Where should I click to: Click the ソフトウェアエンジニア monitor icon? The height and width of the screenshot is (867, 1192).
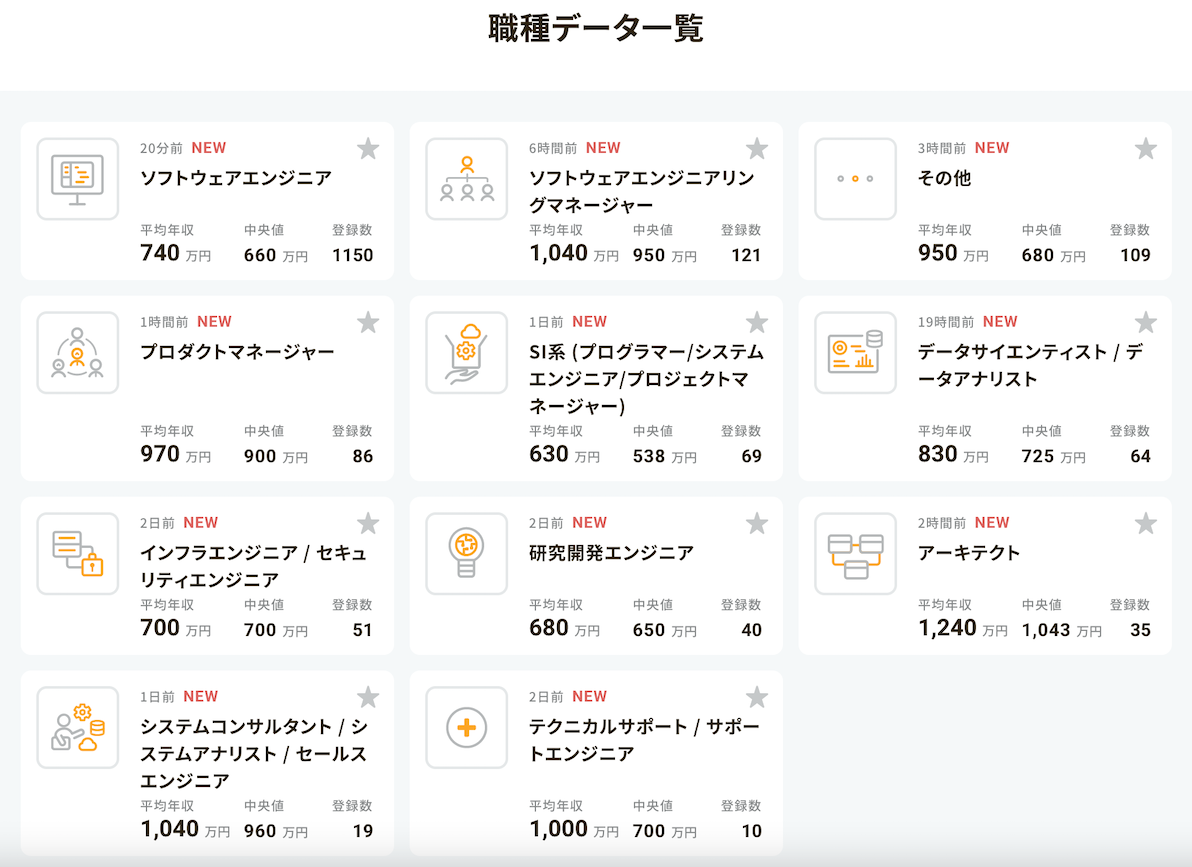click(x=77, y=179)
